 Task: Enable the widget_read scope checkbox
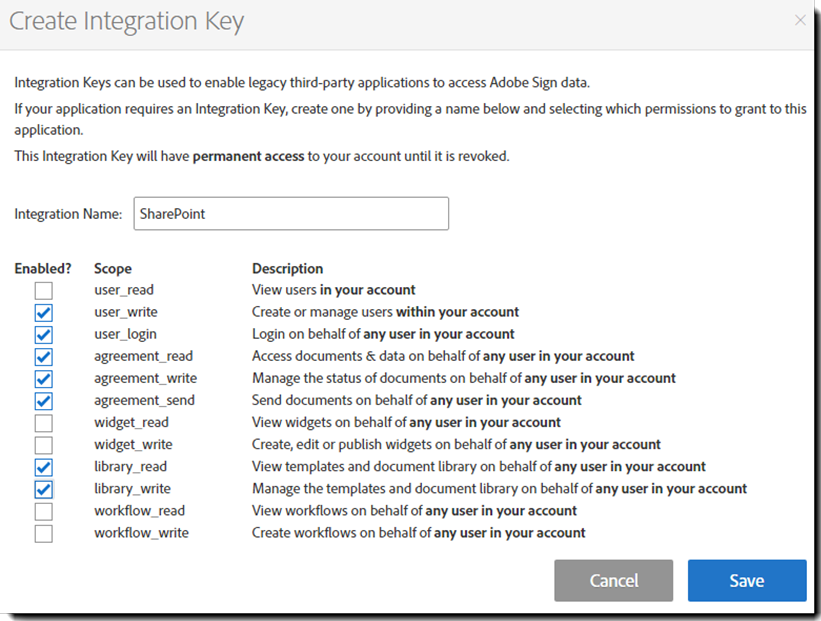tap(42, 422)
